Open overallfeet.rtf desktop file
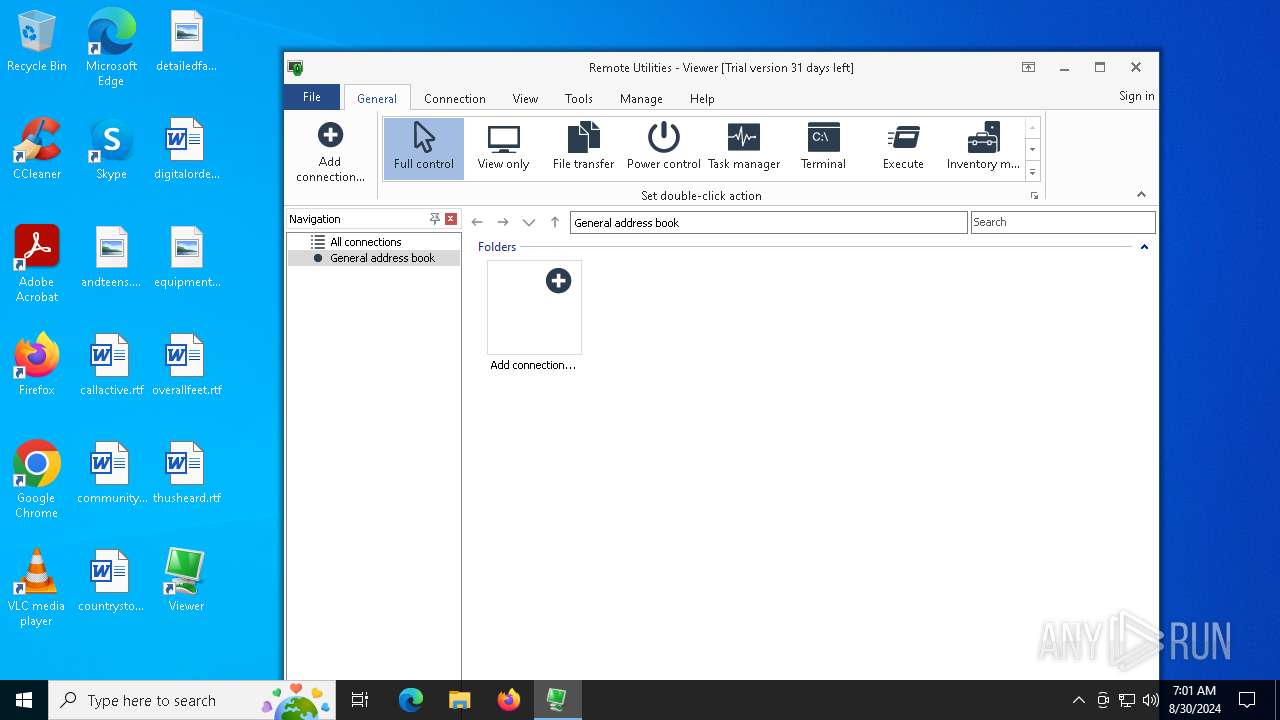Image resolution: width=1280 pixels, height=720 pixels. tap(186, 366)
